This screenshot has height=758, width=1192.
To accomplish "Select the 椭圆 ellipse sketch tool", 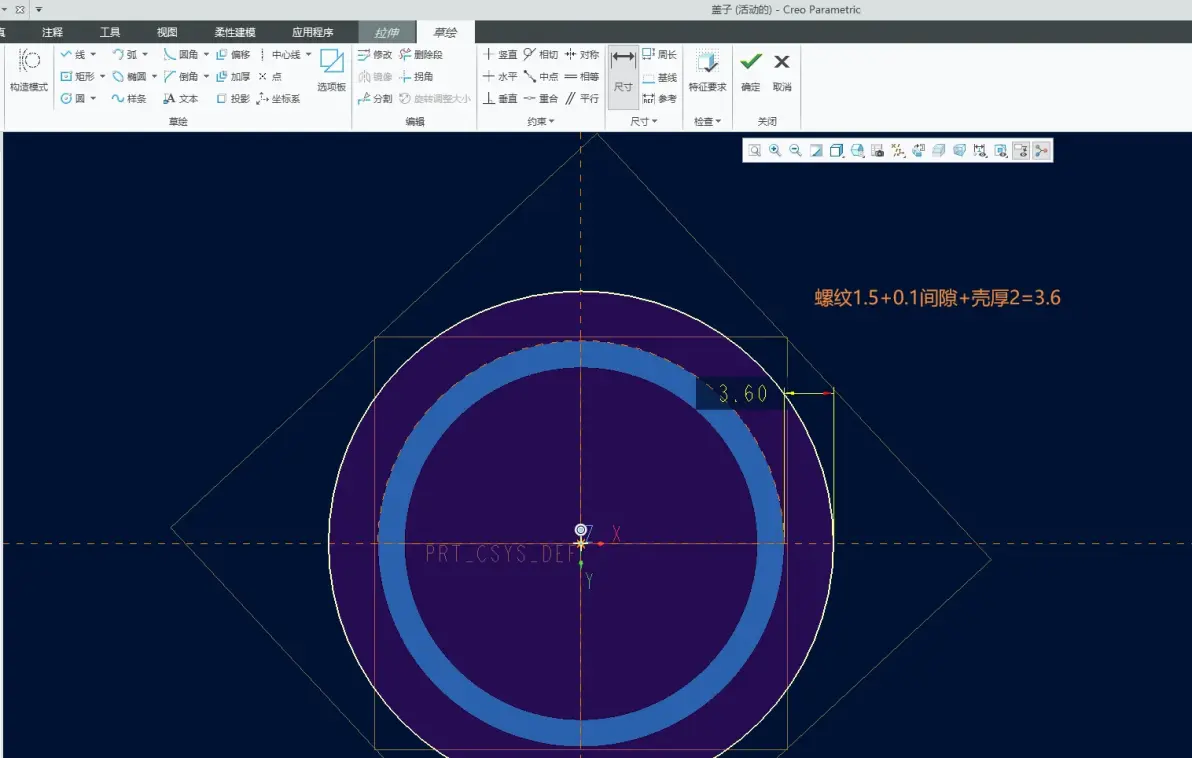I will click(x=129, y=76).
